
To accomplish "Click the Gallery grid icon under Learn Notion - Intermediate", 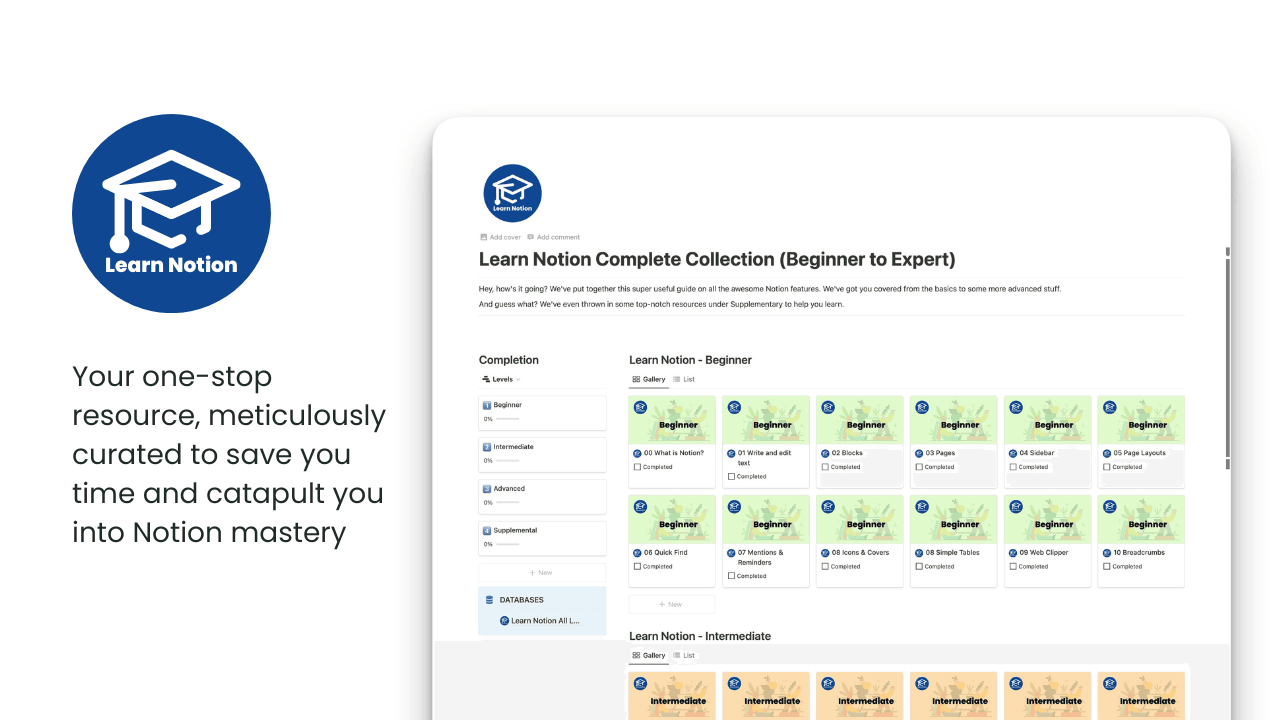I will [636, 655].
